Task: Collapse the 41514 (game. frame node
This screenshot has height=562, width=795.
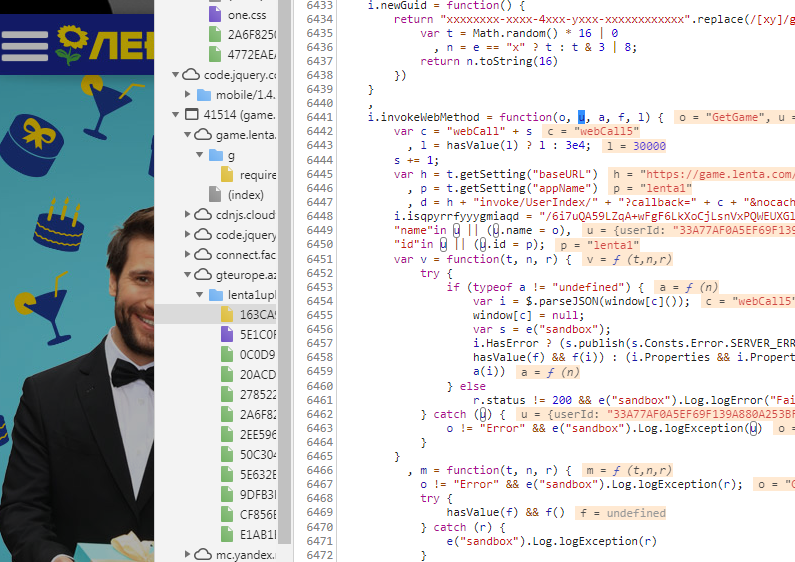Action: 175,115
